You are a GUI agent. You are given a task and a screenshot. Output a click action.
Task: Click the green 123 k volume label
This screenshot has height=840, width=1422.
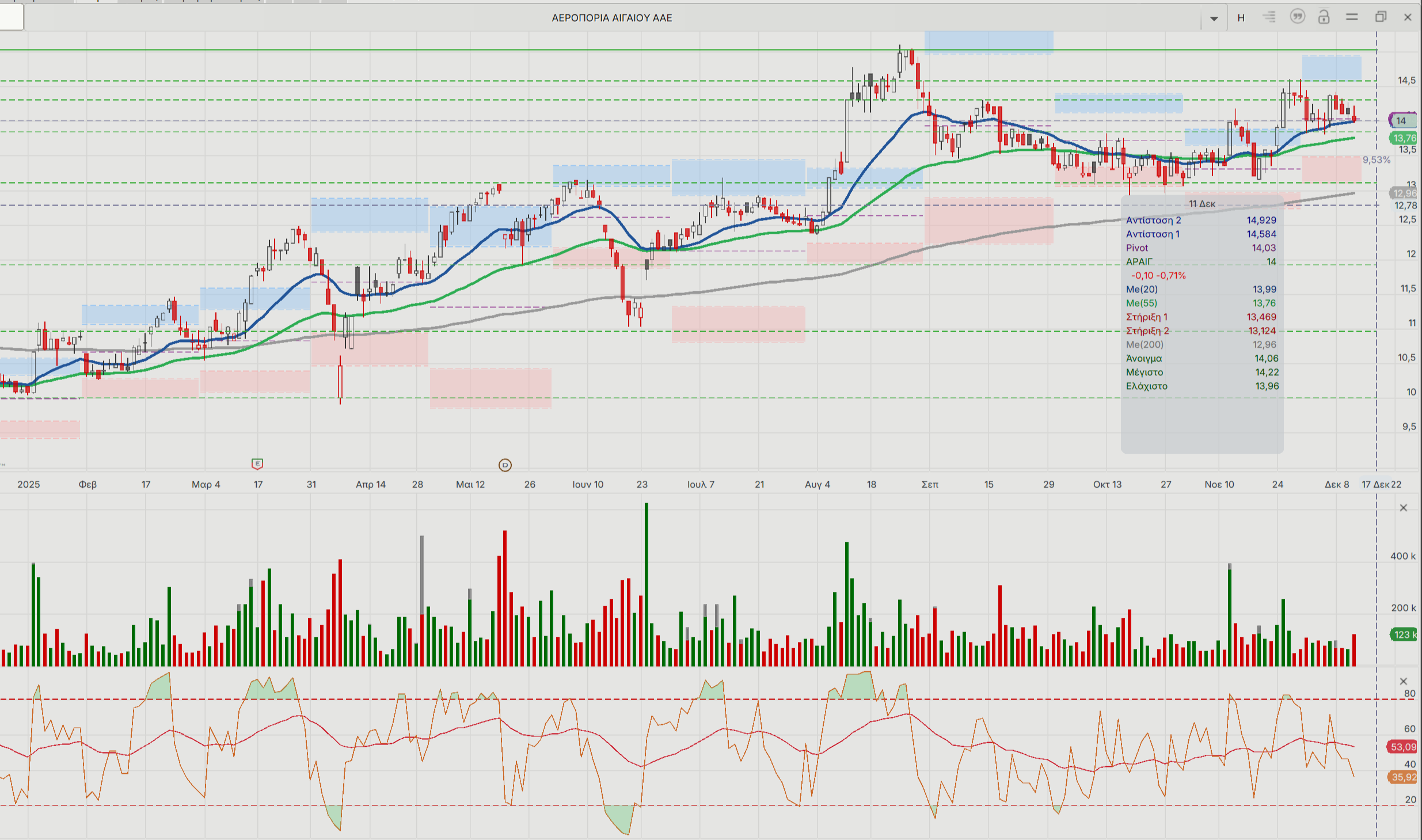coord(1403,634)
